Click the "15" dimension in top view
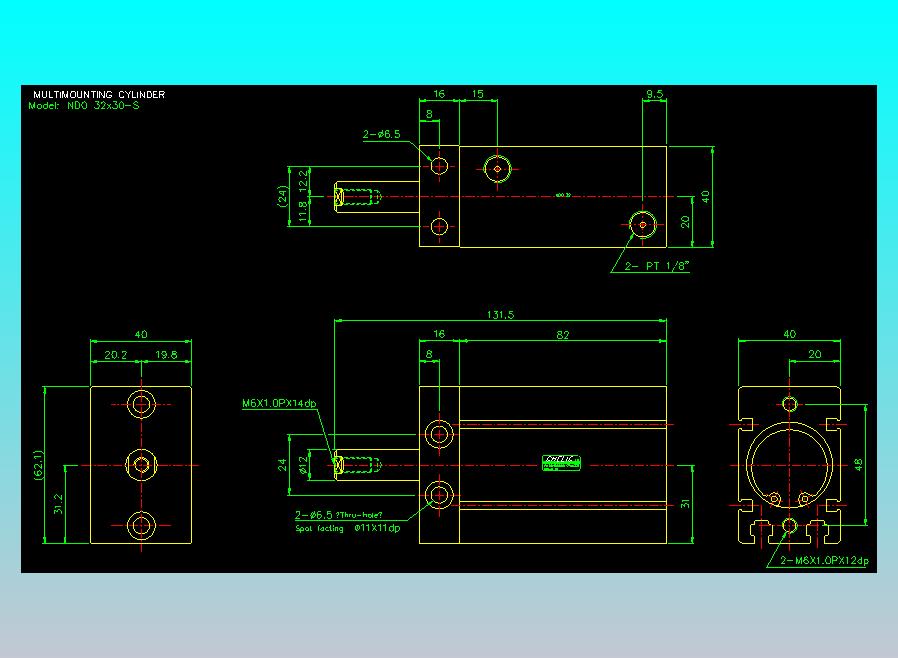Screen dimensions: 898x658 (478, 94)
